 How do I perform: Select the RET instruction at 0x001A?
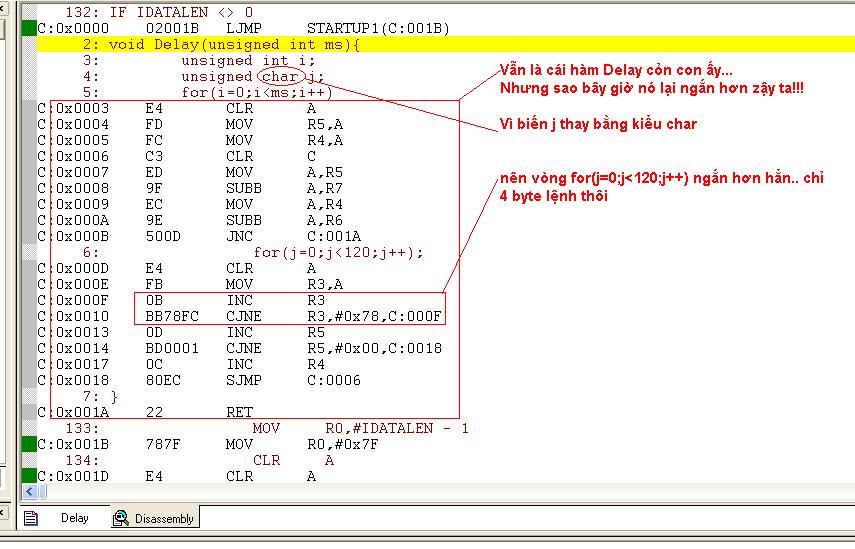tap(145, 412)
